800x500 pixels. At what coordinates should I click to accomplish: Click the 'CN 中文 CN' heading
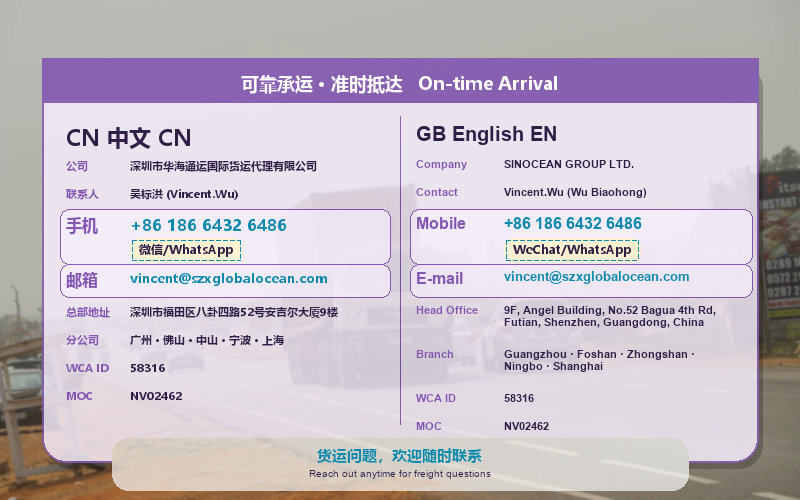coord(129,138)
